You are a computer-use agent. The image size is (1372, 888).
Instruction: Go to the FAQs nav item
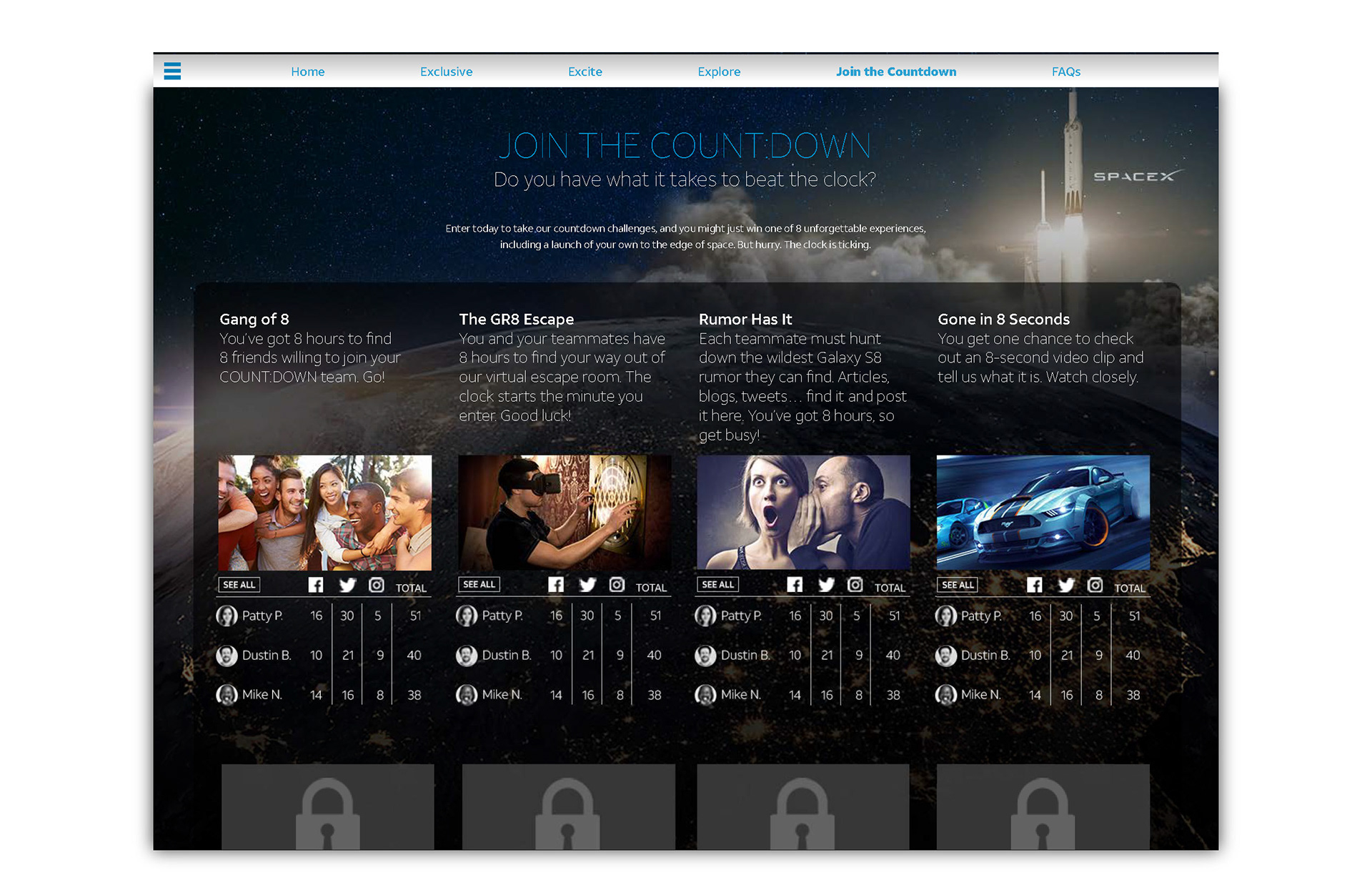1065,71
